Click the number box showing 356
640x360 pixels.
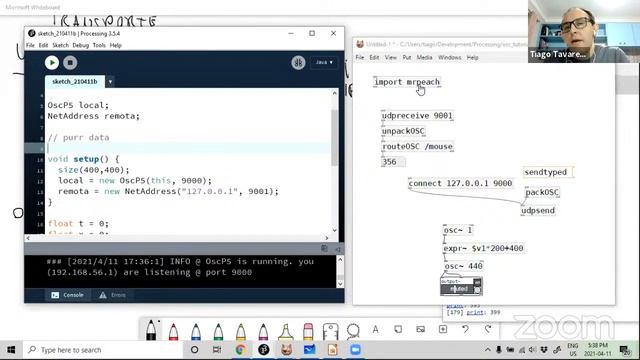pos(393,162)
